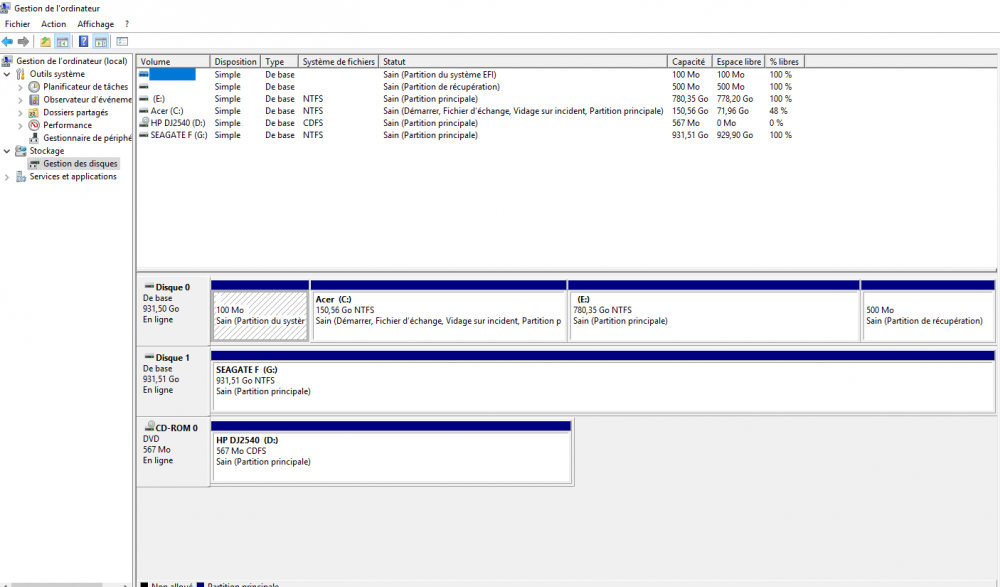The image size is (1000, 587).
Task: Click the Partition principale legend swatch
Action: [x=200, y=584]
